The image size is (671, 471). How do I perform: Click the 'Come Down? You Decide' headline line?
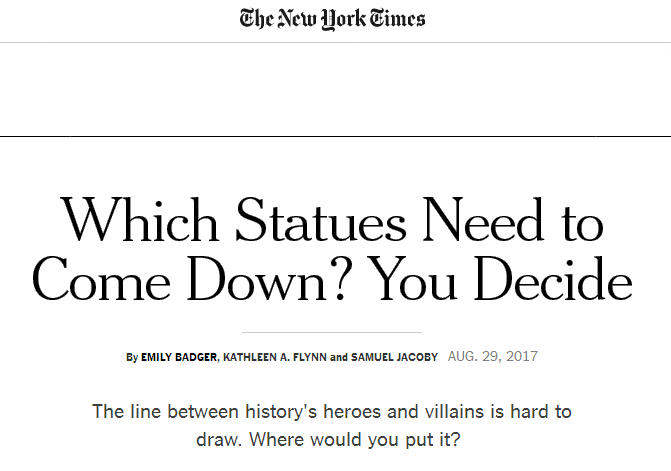(x=332, y=281)
